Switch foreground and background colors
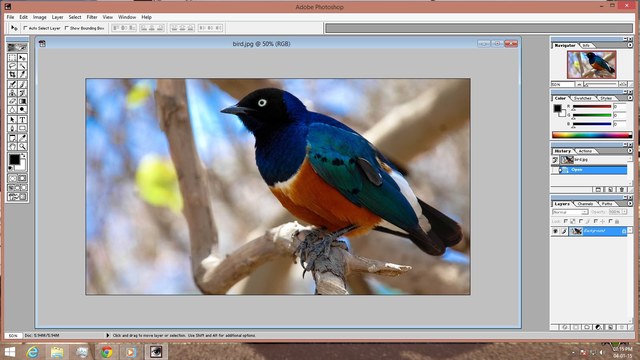The height and width of the screenshot is (360, 640). pos(23,156)
